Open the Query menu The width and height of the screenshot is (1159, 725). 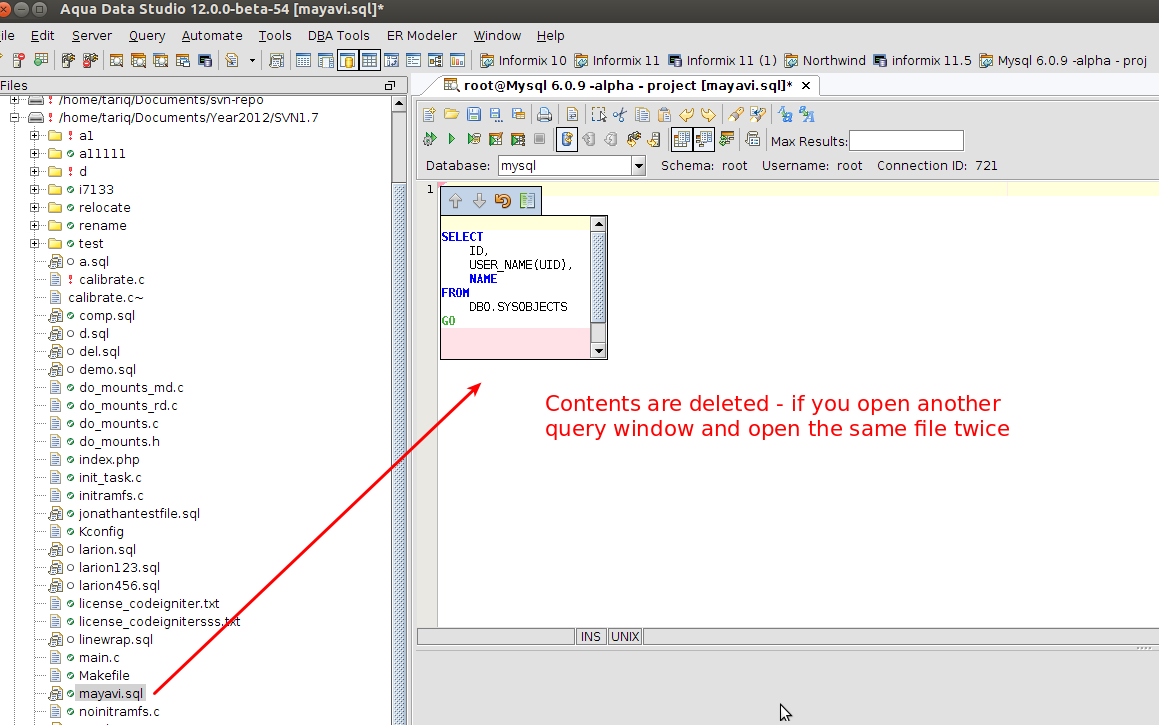[146, 35]
